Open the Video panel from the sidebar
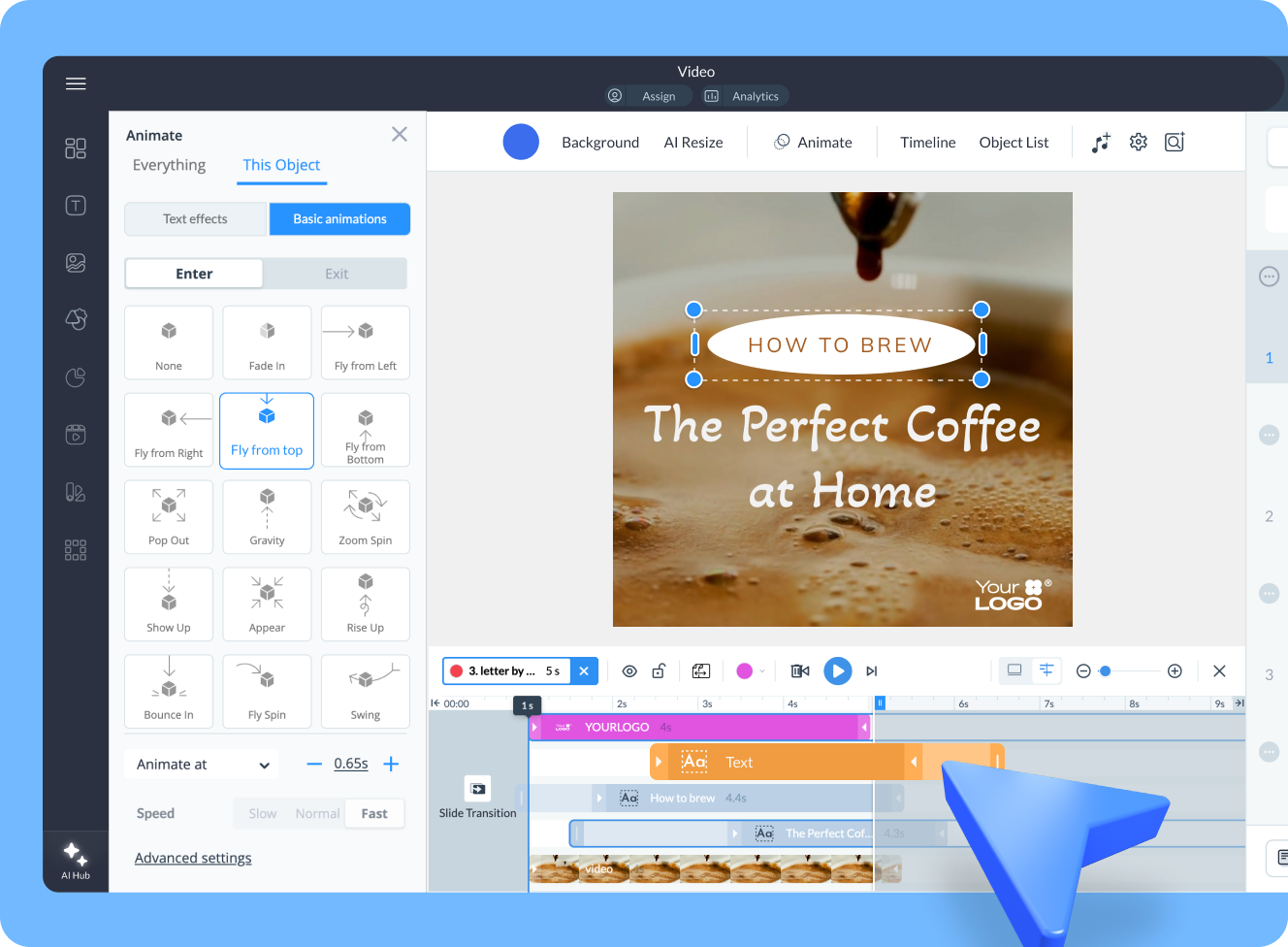Viewport: 1288px width, 947px height. pyautogui.click(x=76, y=435)
